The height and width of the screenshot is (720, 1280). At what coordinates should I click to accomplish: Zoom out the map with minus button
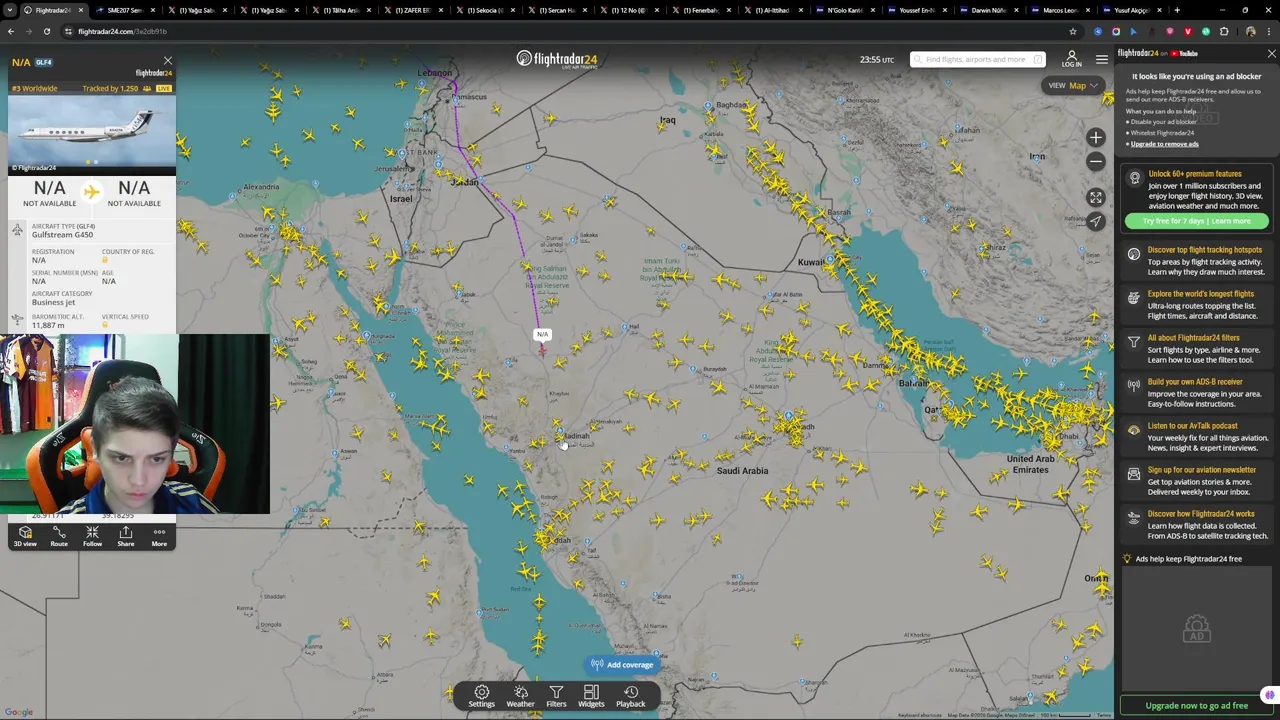(1096, 161)
